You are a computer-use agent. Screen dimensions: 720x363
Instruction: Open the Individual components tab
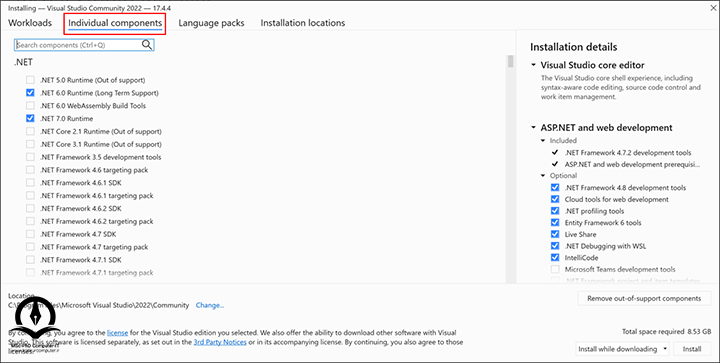[x=115, y=23]
